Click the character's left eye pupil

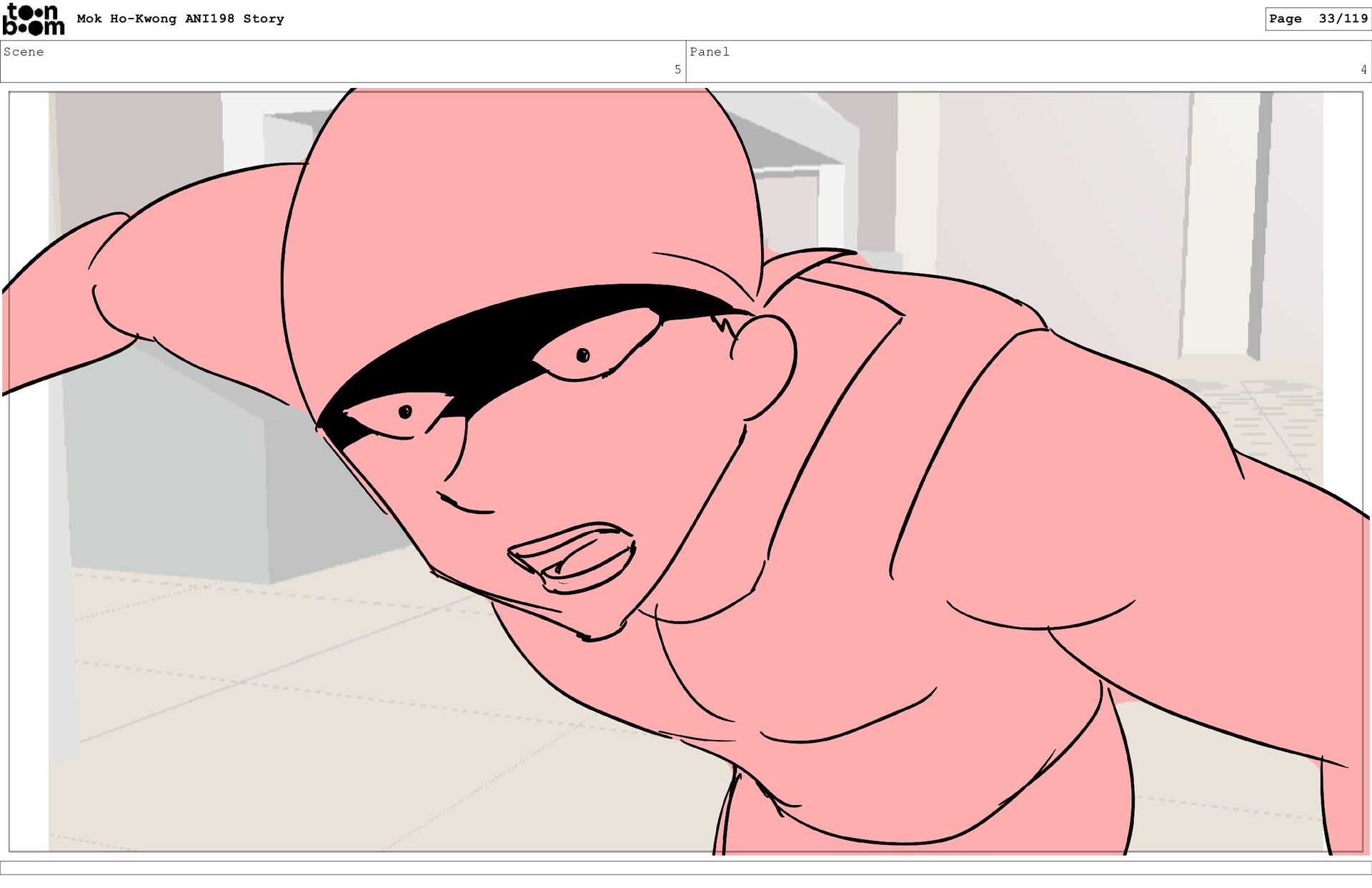click(405, 412)
